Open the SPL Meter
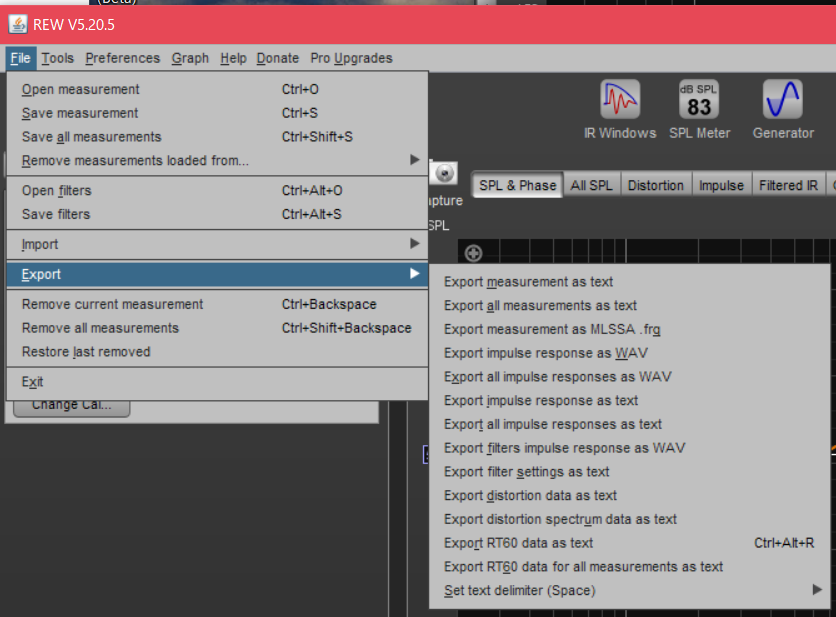The width and height of the screenshot is (836, 617). [x=699, y=109]
